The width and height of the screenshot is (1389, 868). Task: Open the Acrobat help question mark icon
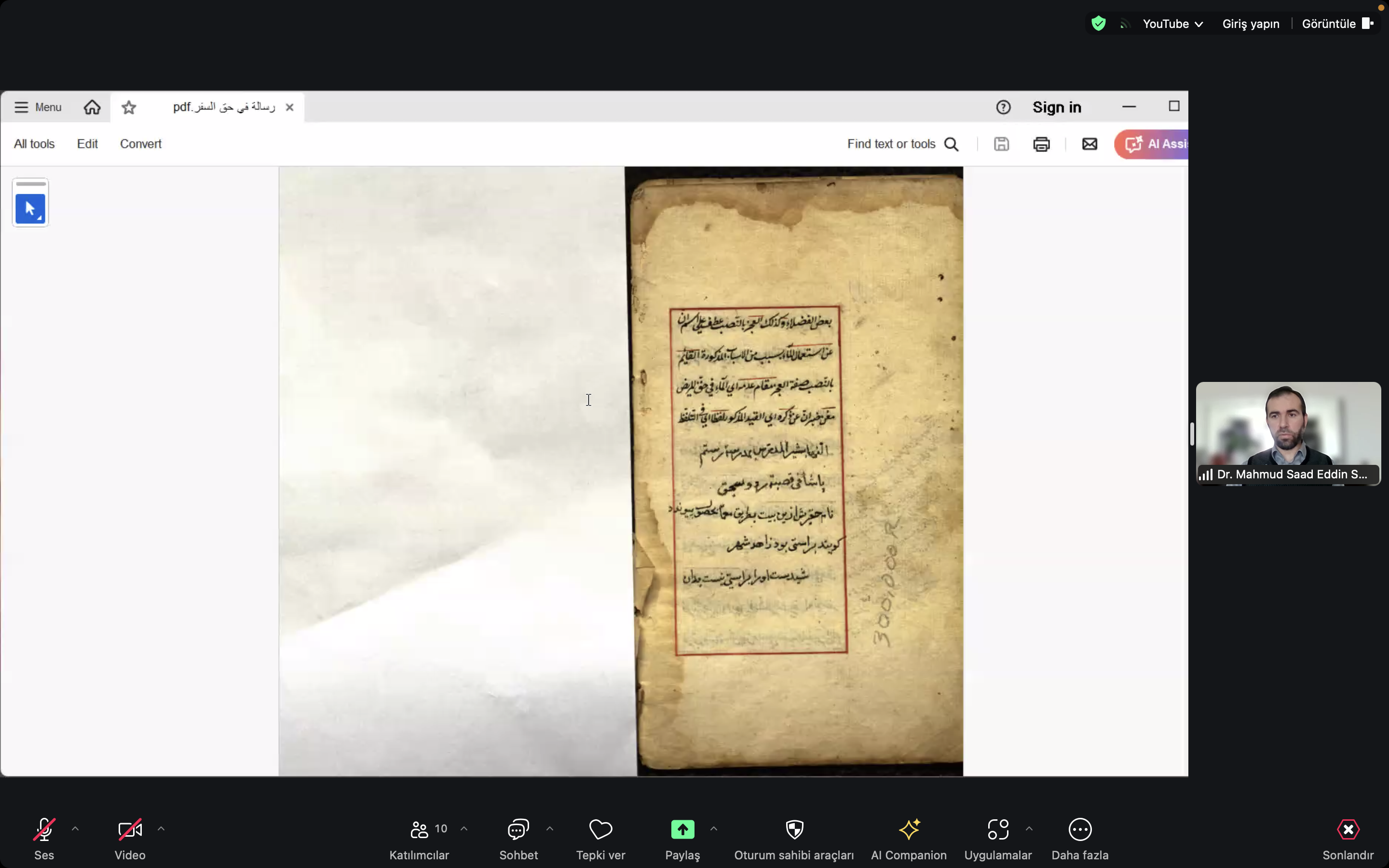coord(1003,108)
